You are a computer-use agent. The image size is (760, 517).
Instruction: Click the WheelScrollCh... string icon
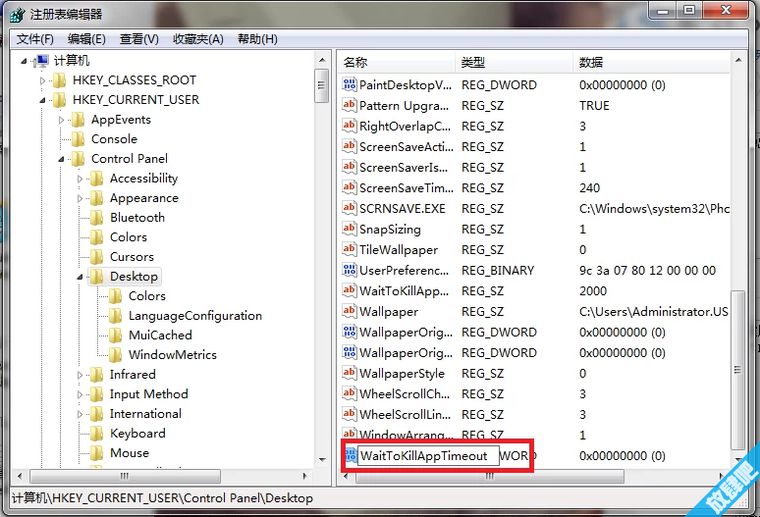point(349,393)
